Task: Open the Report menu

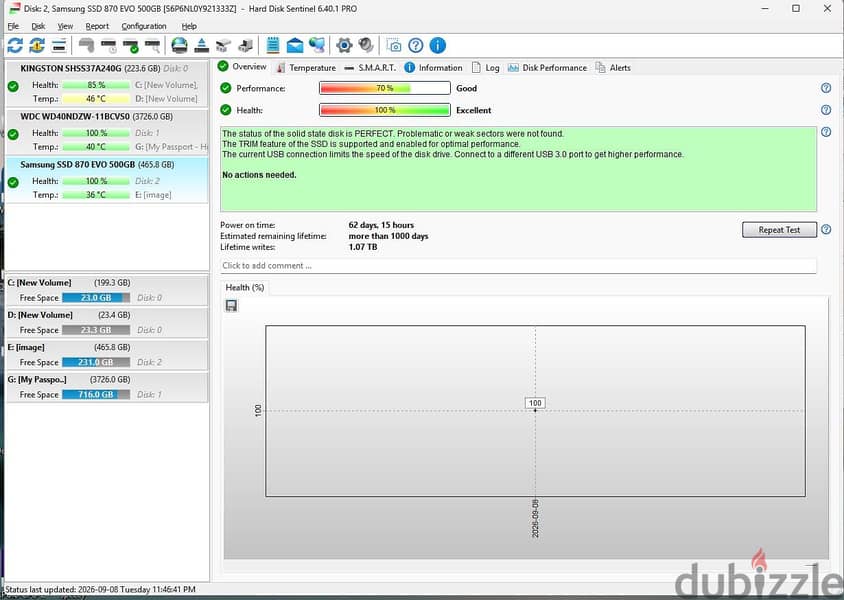Action: pos(97,26)
